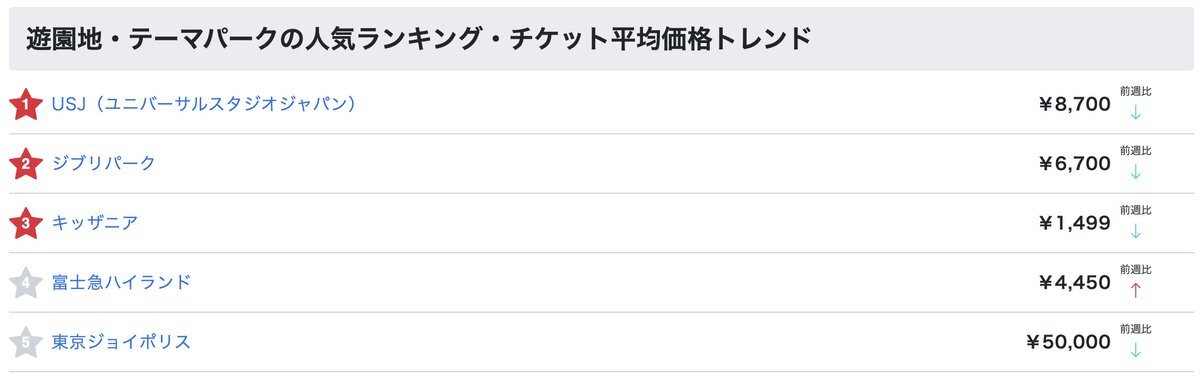Open the USJ(ユニバーサルスタジオジャパン) link
Screen dimensions: 1200x378
[204, 103]
